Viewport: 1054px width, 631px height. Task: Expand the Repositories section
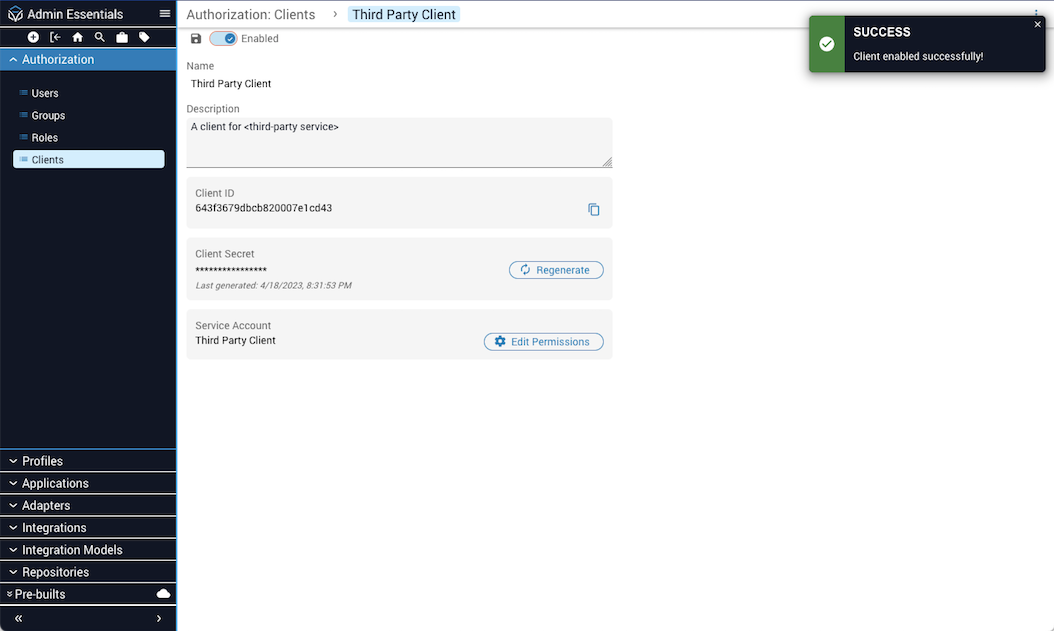(88, 572)
